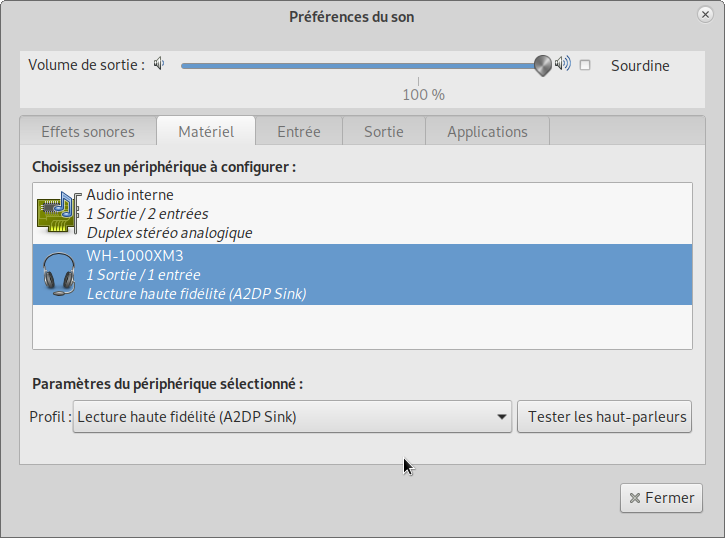Select the WH-1000XM3 device row
The image size is (725, 538).
pos(362,275)
